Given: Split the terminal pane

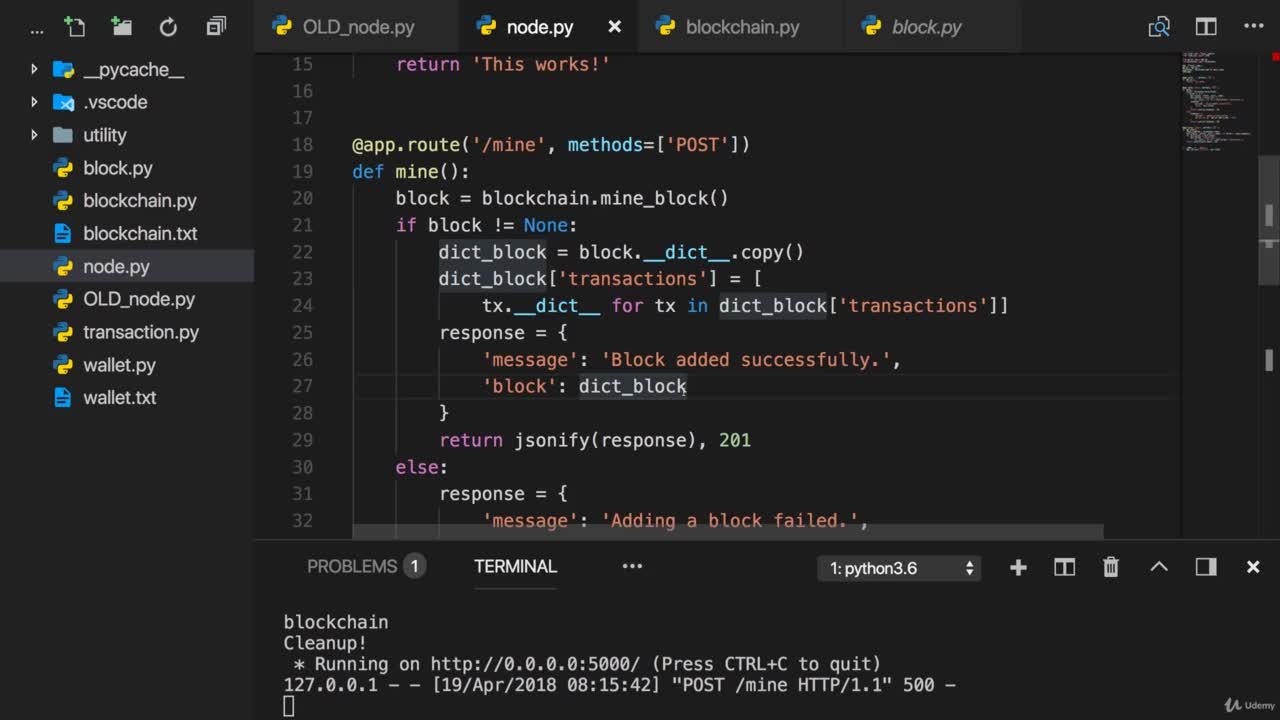Looking at the screenshot, I should pyautogui.click(x=1064, y=567).
